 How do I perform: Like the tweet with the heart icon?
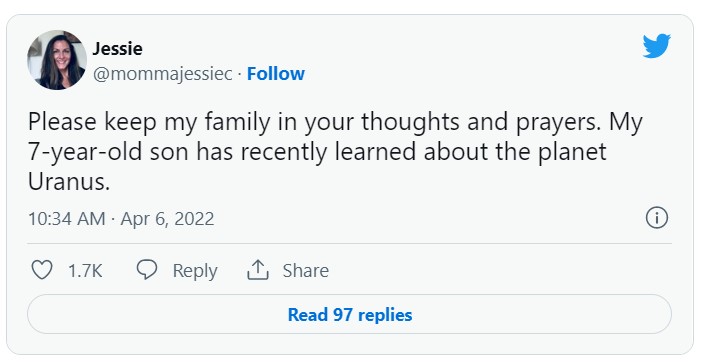(42, 270)
